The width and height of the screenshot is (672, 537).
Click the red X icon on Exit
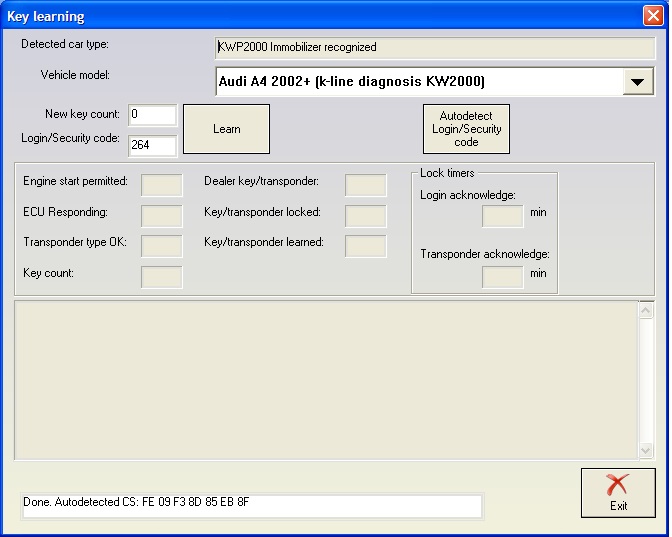[x=617, y=484]
